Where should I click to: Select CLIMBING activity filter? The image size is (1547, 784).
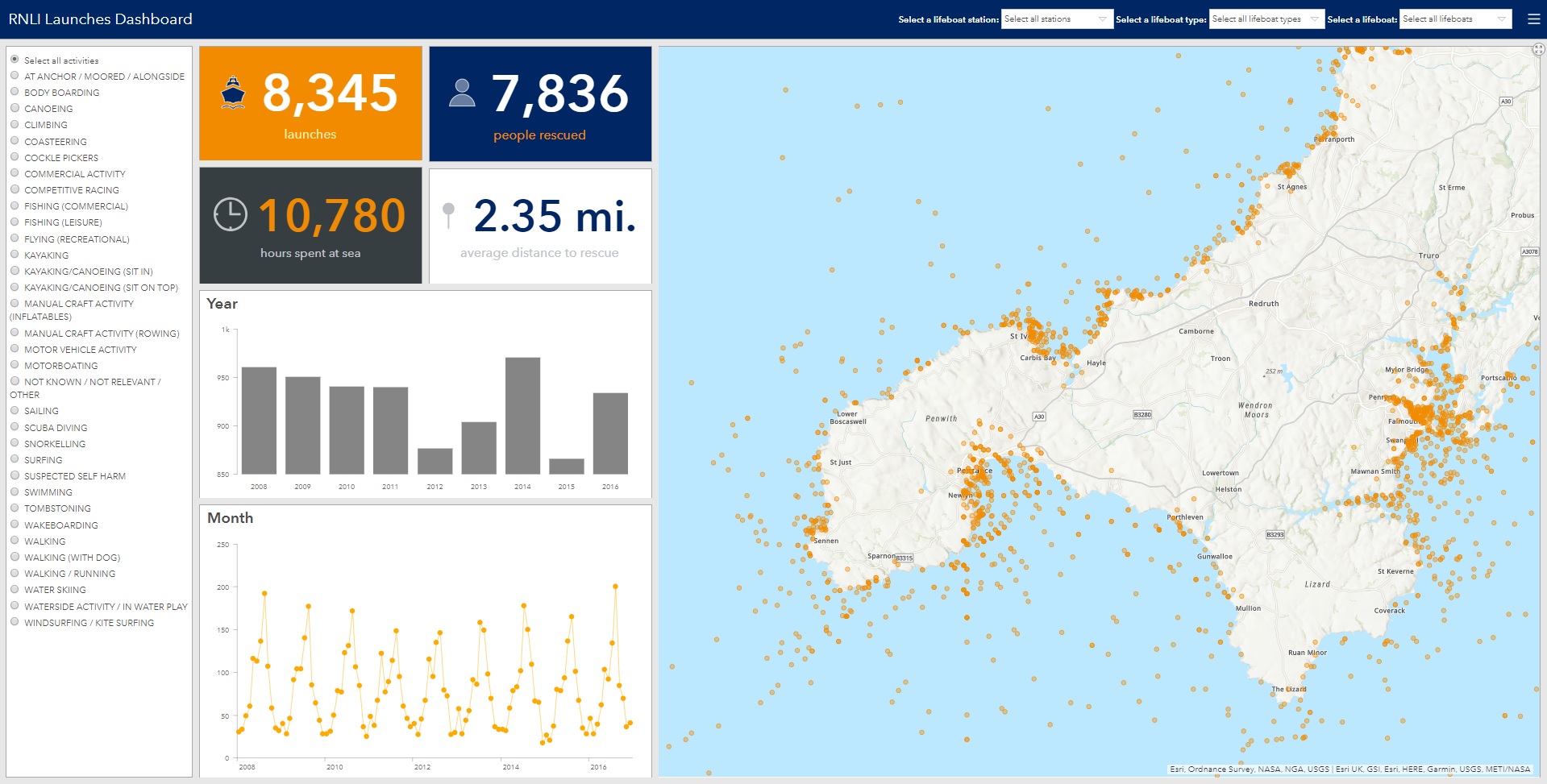15,124
